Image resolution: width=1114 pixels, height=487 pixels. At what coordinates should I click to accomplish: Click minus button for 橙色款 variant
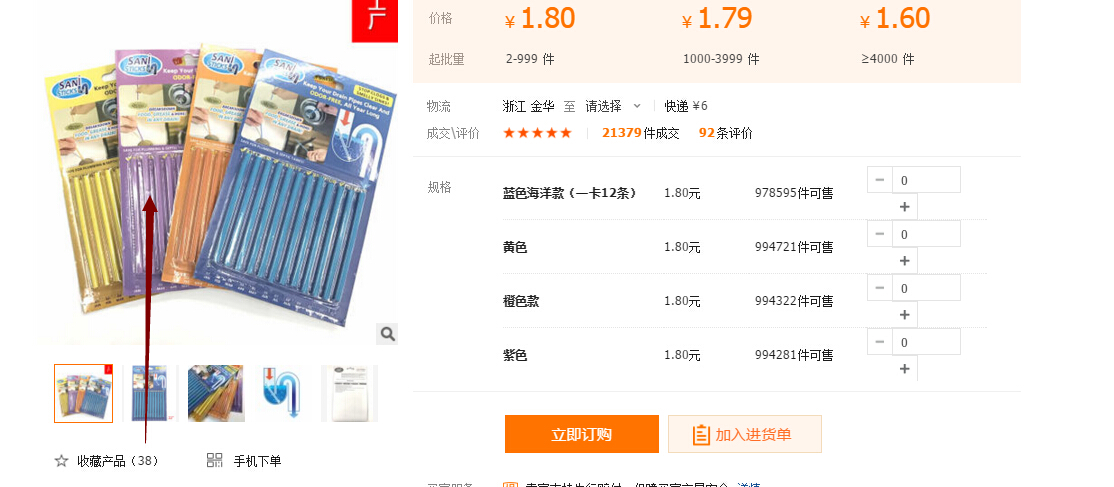[x=880, y=288]
